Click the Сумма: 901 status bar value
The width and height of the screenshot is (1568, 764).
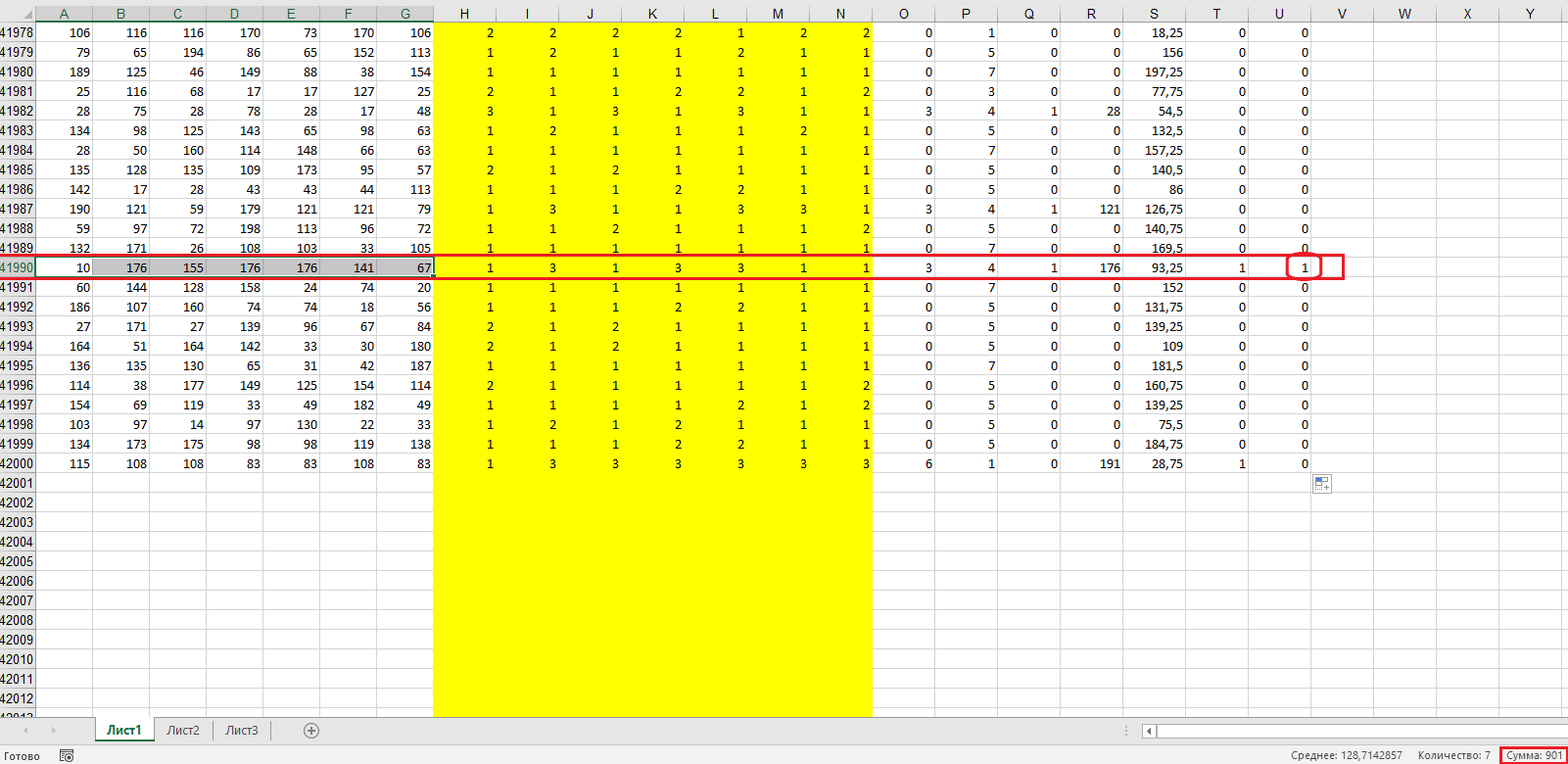[x=1534, y=755]
